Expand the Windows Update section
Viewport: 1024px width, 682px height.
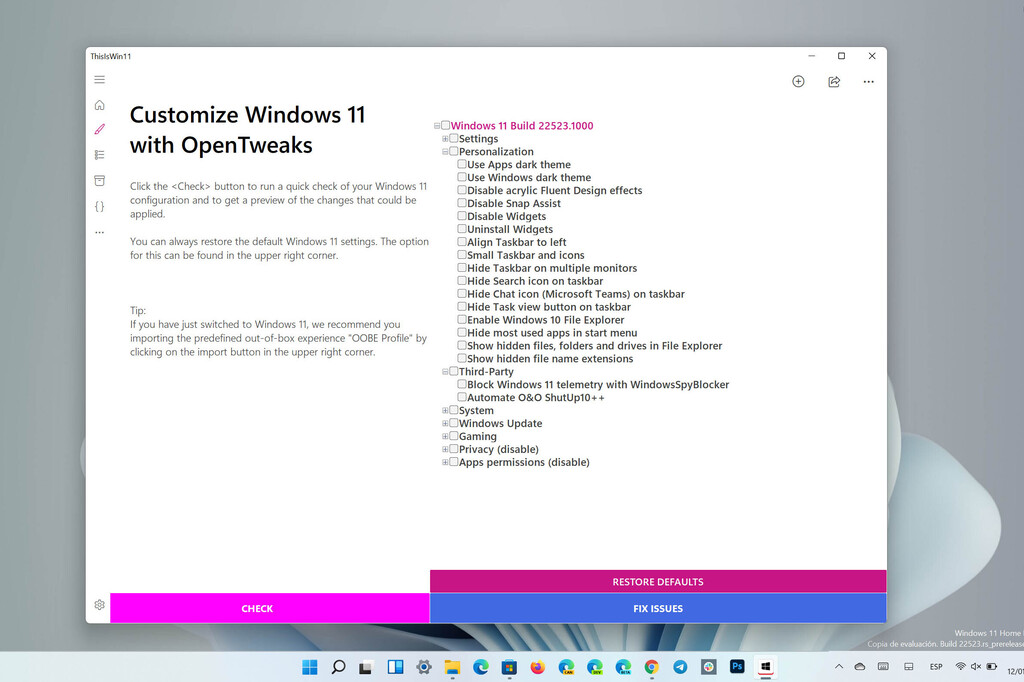tap(445, 423)
